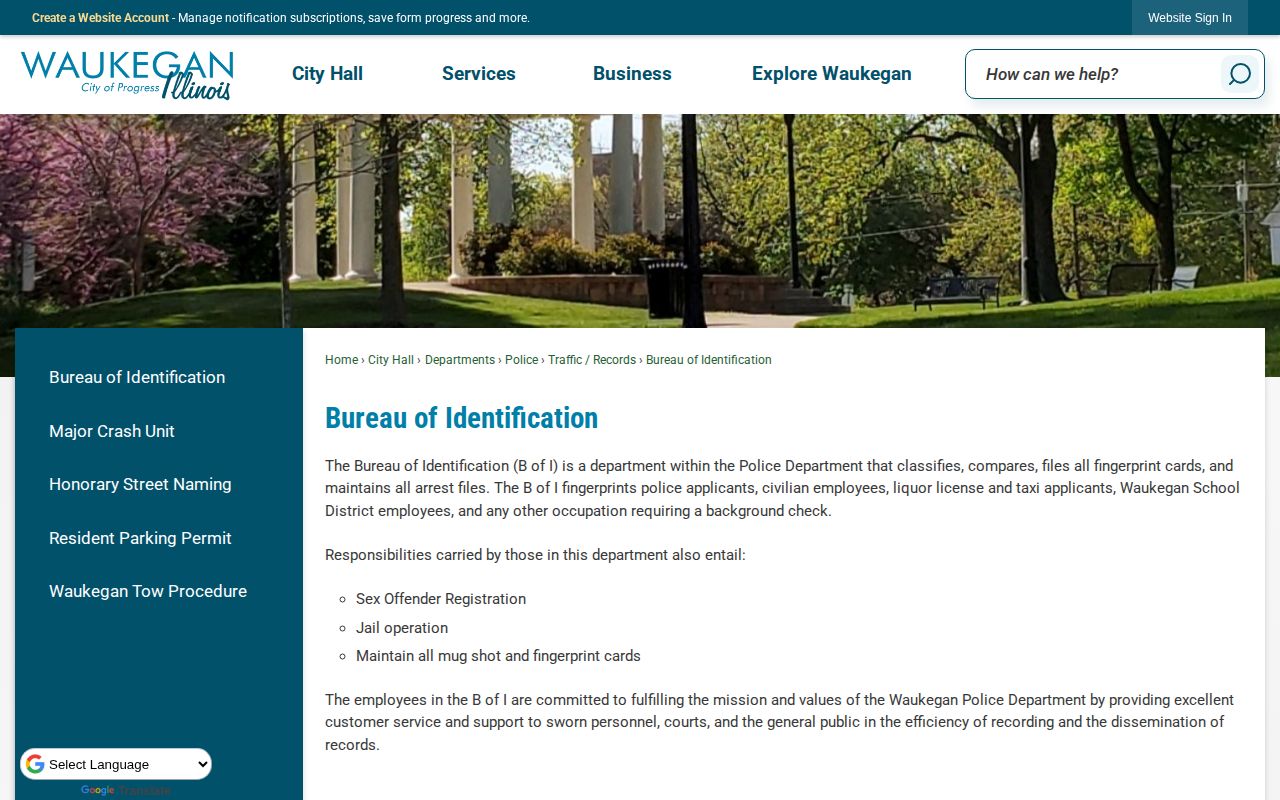This screenshot has height=800, width=1280.
Task: Open Traffic / Records breadcrumb link
Action: (592, 360)
